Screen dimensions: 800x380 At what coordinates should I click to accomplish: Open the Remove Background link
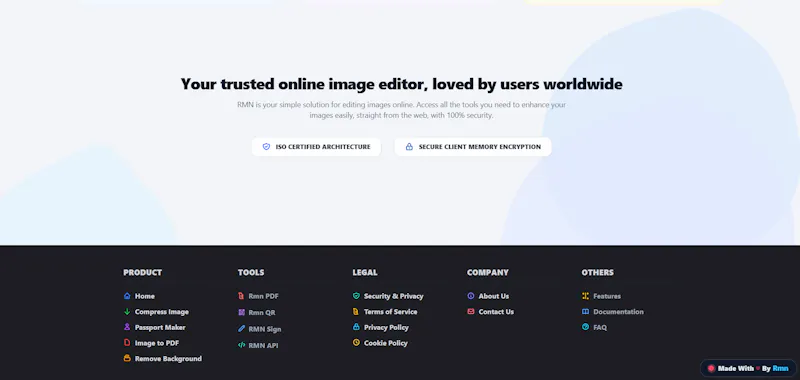click(x=168, y=359)
